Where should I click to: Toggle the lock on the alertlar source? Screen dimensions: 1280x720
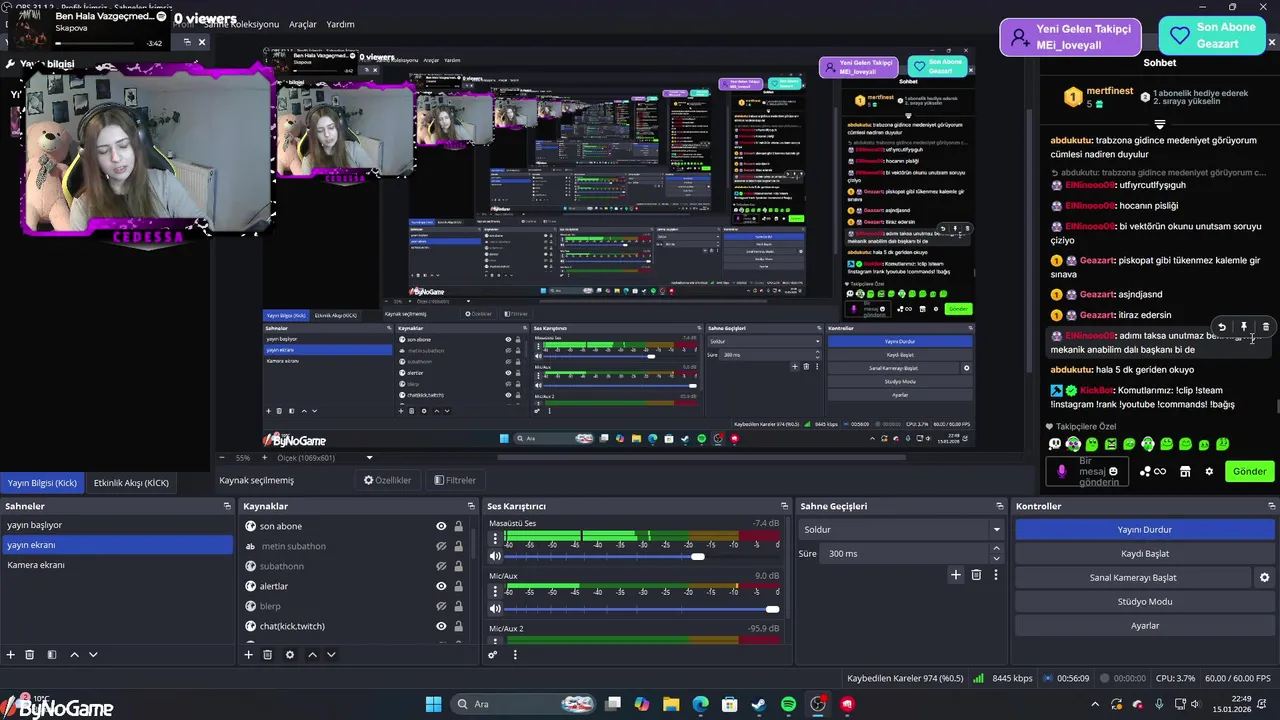458,586
